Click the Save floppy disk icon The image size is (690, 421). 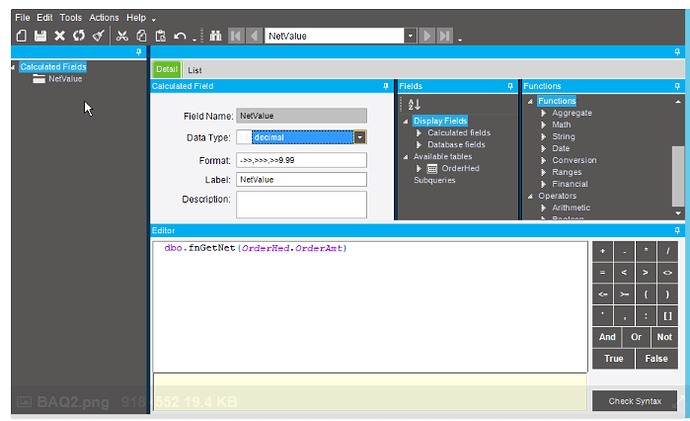[x=40, y=36]
